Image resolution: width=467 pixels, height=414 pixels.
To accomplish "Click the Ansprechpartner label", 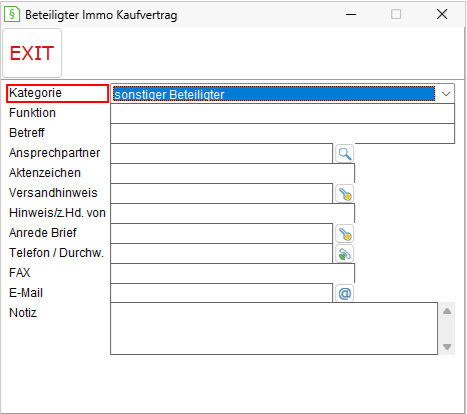I will point(54,153).
